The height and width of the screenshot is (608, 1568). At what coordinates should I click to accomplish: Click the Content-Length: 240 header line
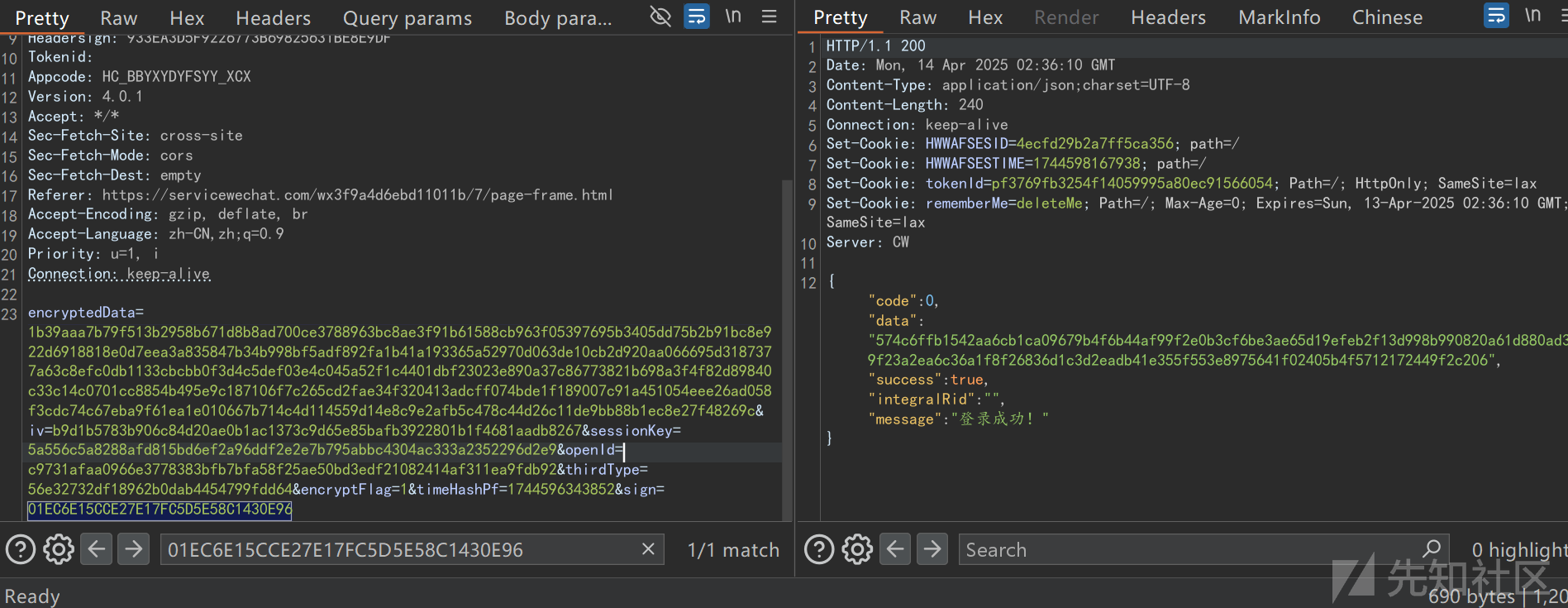[905, 104]
